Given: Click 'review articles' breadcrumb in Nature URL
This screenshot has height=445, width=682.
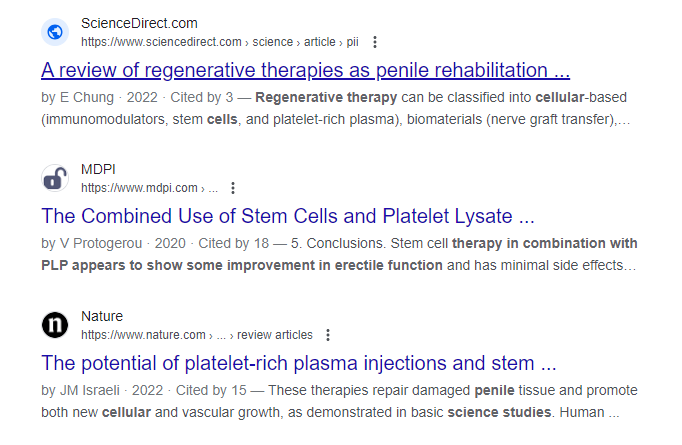Looking at the screenshot, I should tap(275, 335).
